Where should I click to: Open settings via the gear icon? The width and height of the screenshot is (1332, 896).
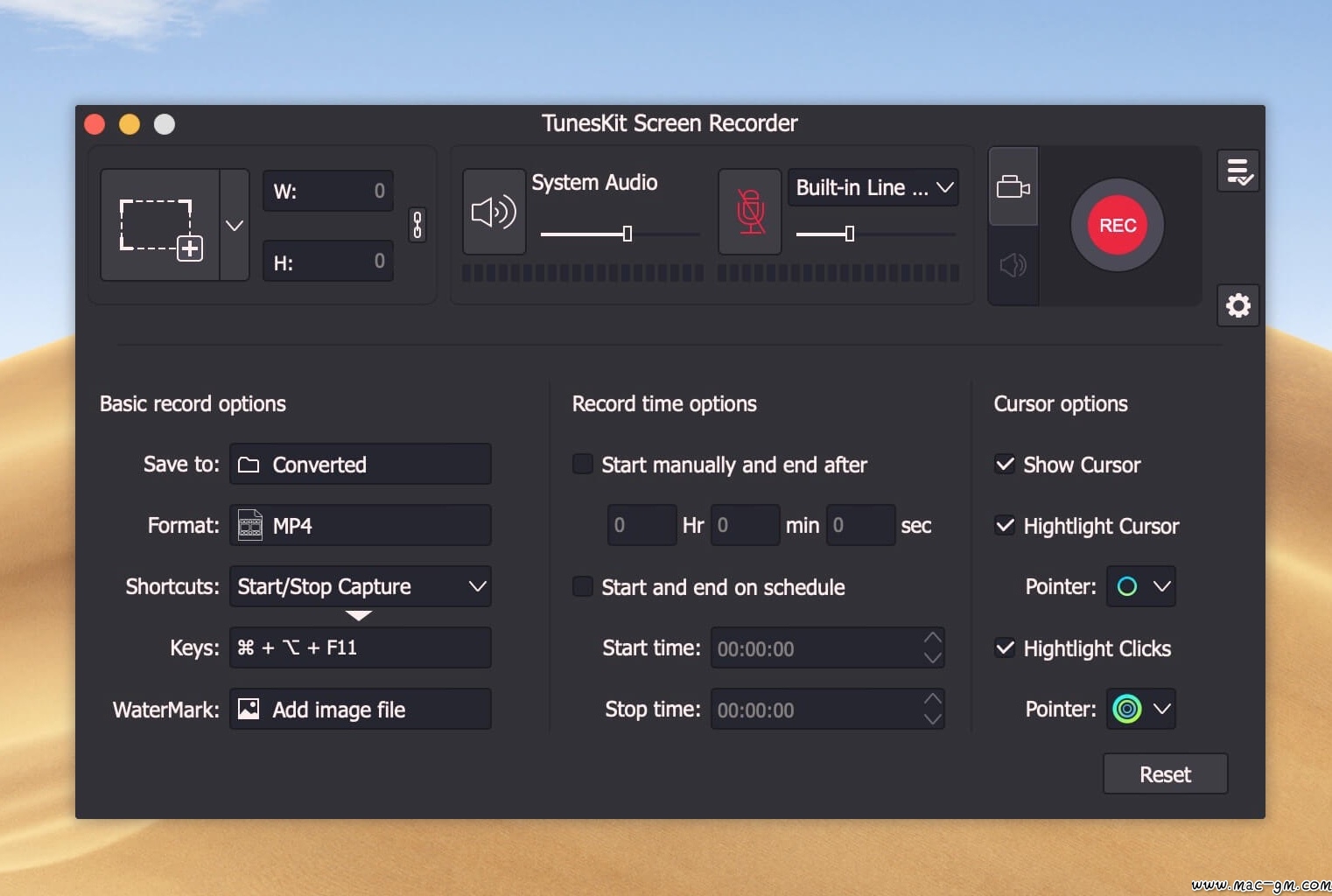click(1238, 305)
